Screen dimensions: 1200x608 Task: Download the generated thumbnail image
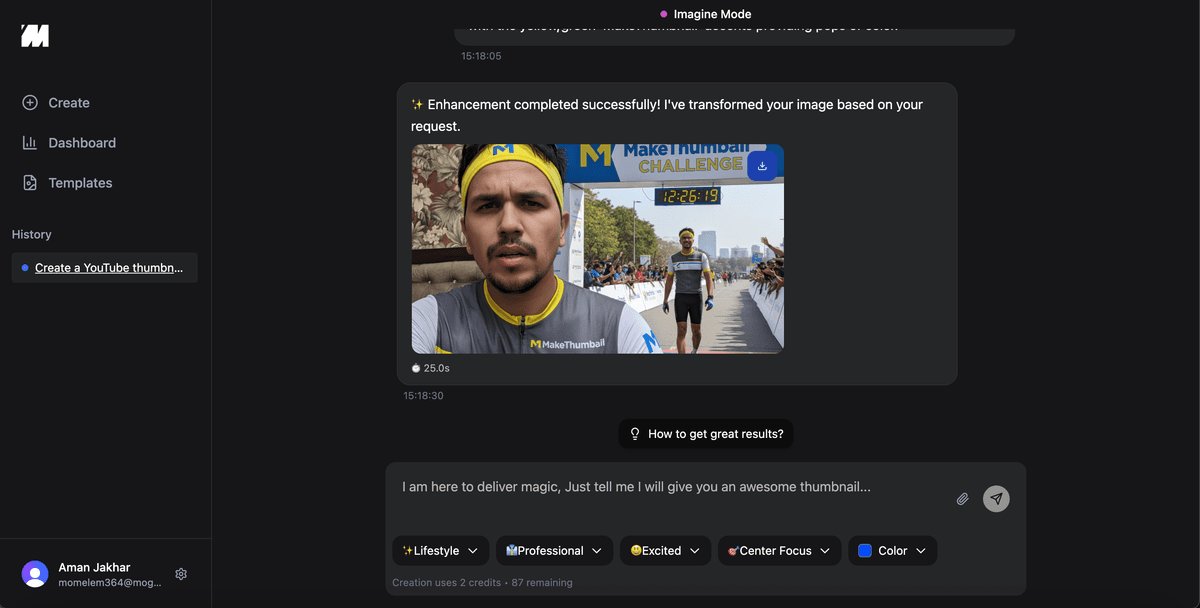tap(762, 166)
